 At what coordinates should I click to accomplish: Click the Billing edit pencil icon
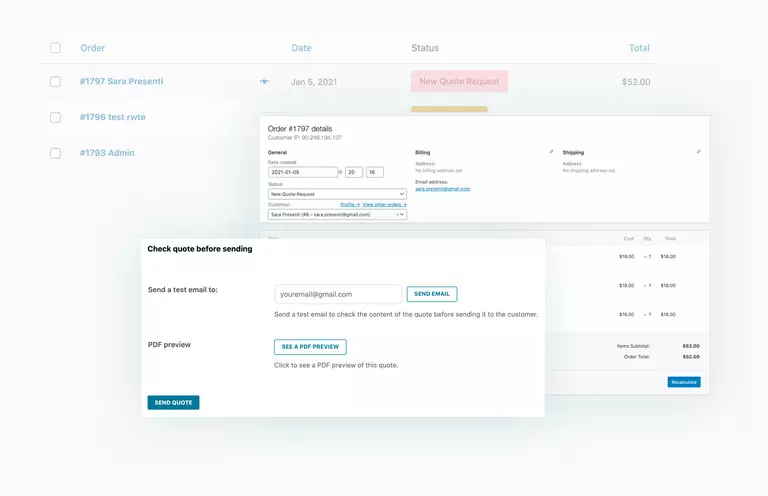551,151
